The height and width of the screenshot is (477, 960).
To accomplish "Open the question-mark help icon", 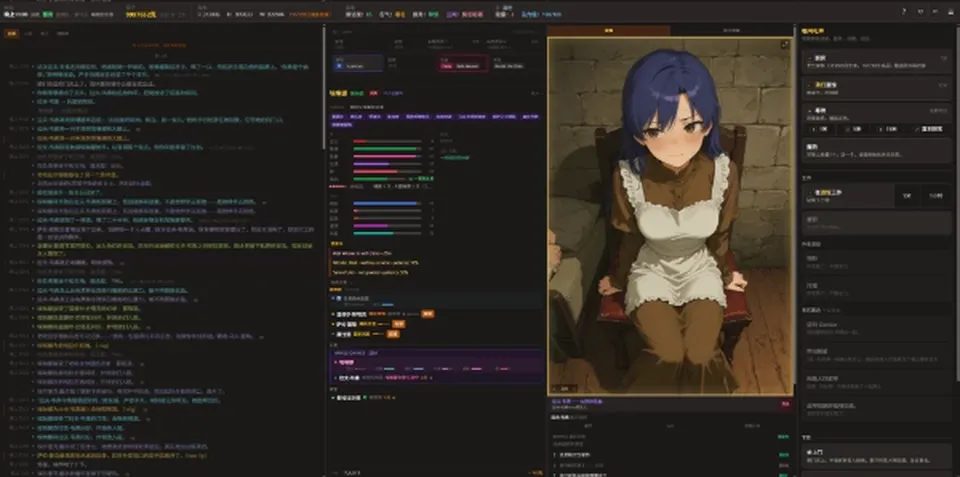I will coord(904,11).
